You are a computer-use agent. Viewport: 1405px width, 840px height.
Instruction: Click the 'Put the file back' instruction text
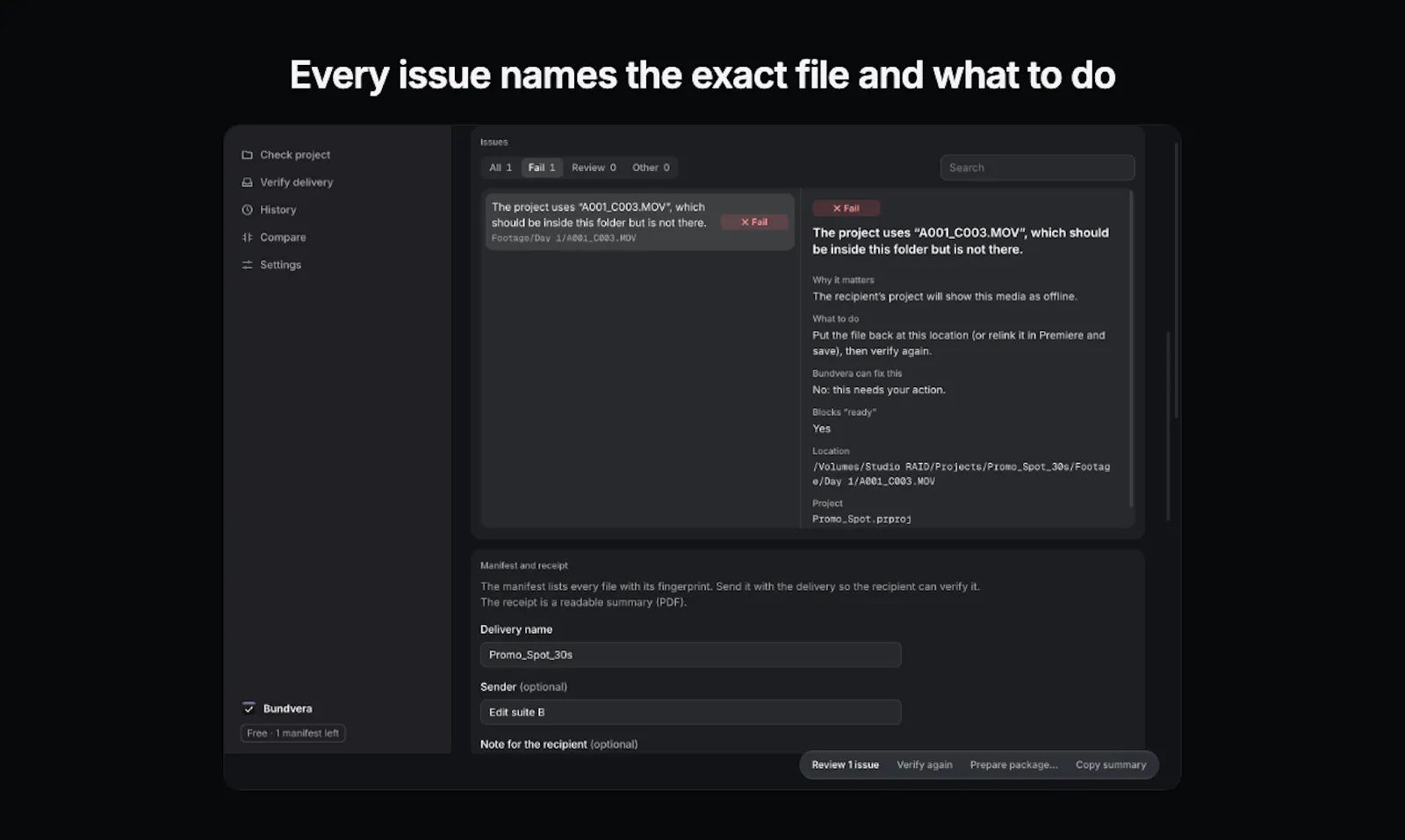pyautogui.click(x=959, y=343)
